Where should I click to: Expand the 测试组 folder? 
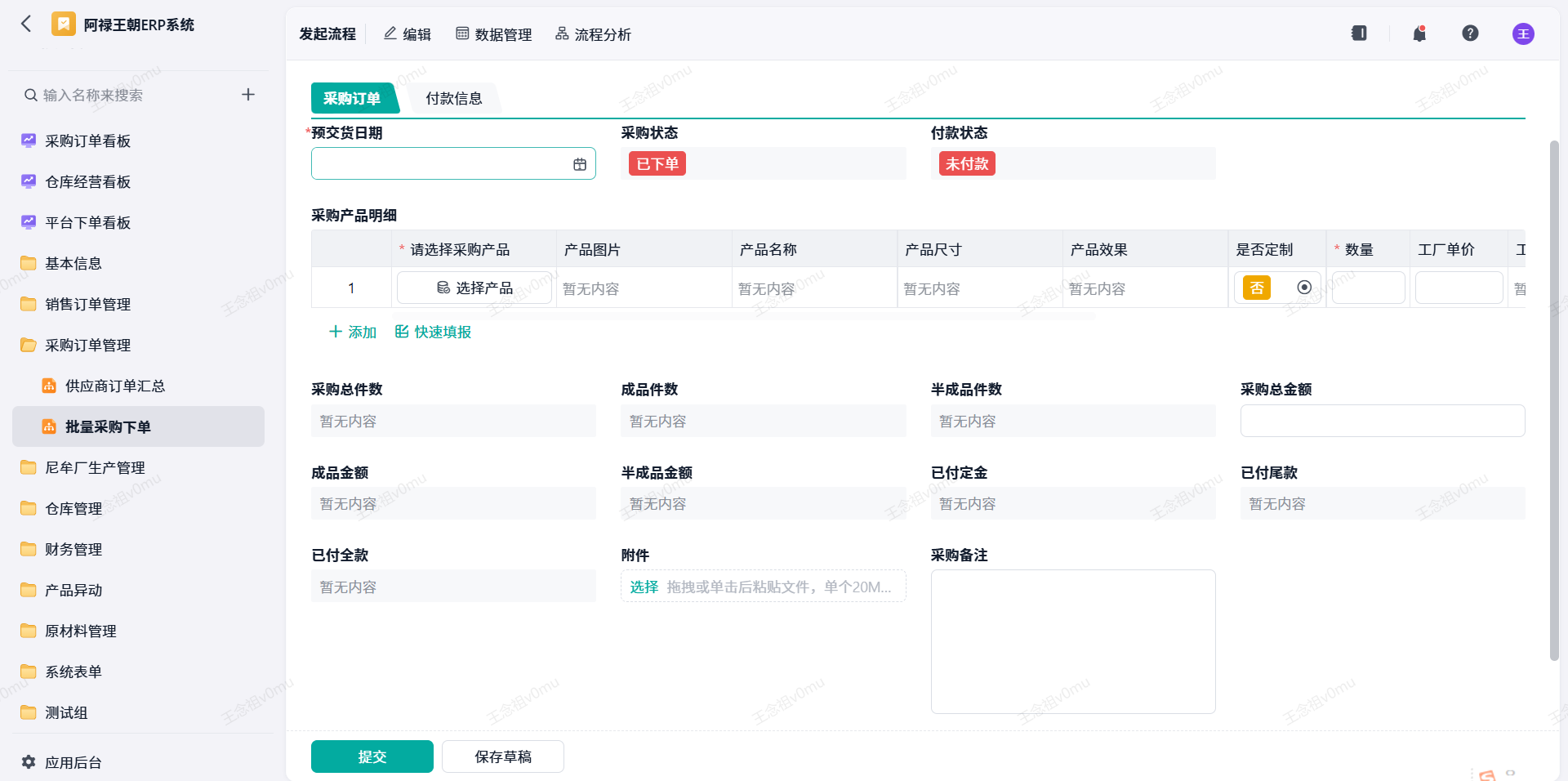pos(29,712)
